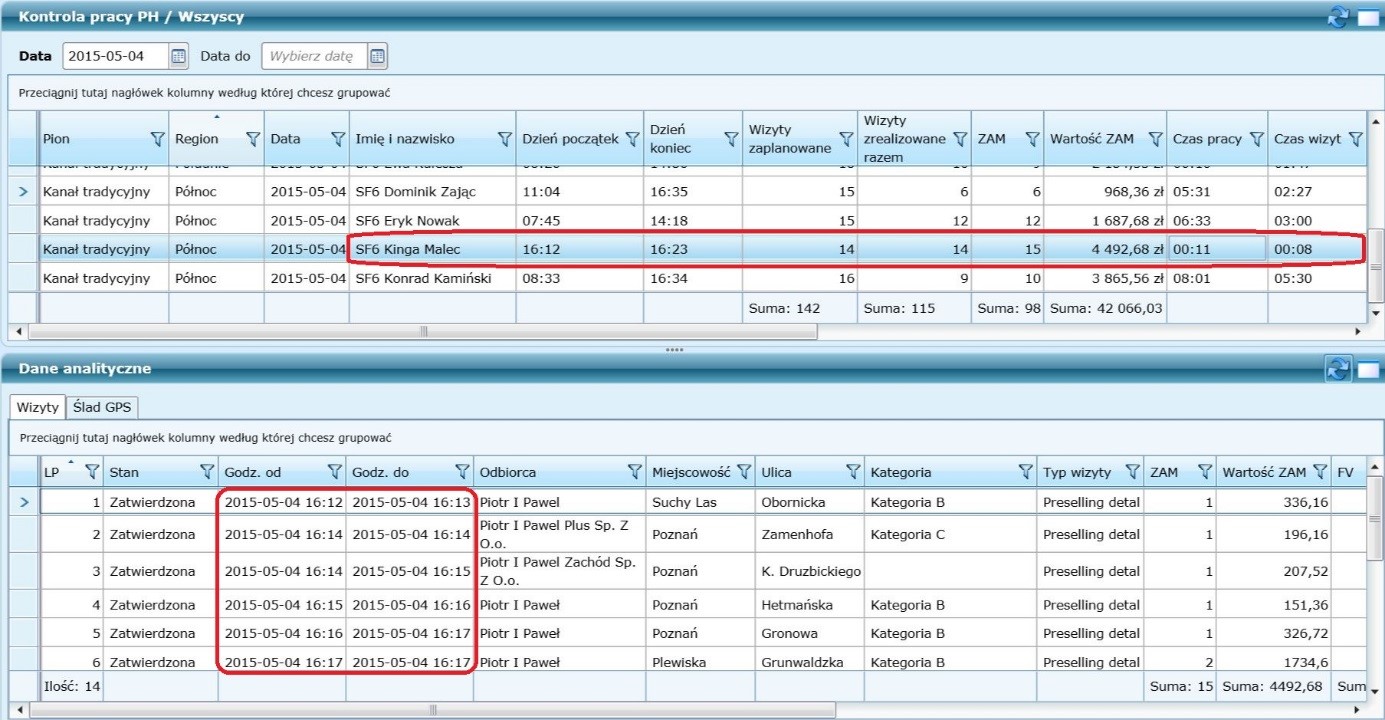Open filter for Miejscowość column
This screenshot has height=720, width=1385.
click(x=743, y=472)
